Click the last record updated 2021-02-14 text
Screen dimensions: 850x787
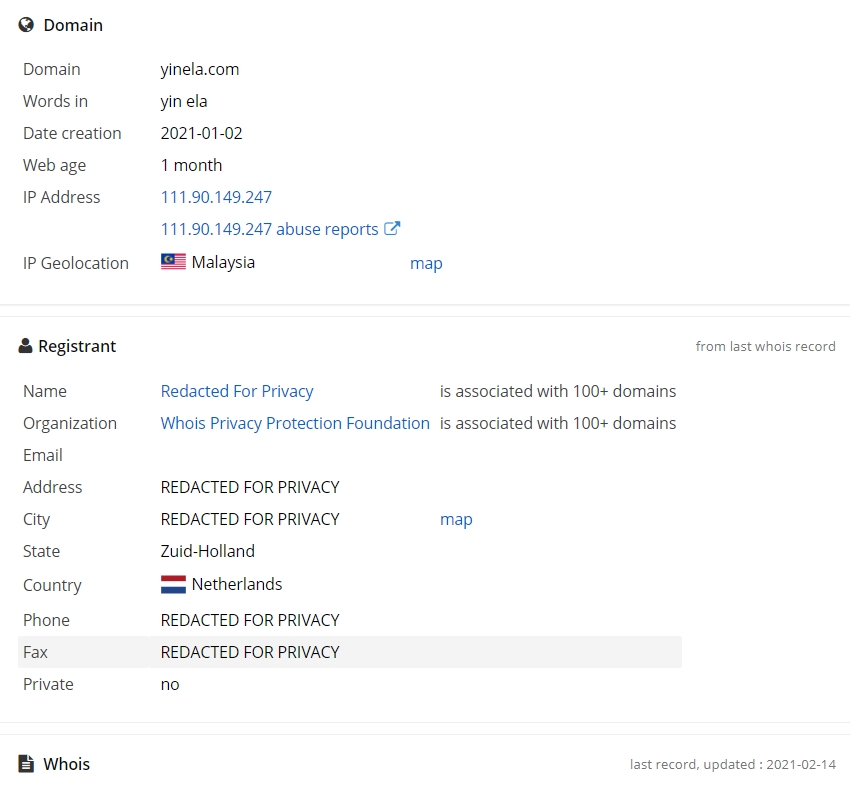[733, 764]
